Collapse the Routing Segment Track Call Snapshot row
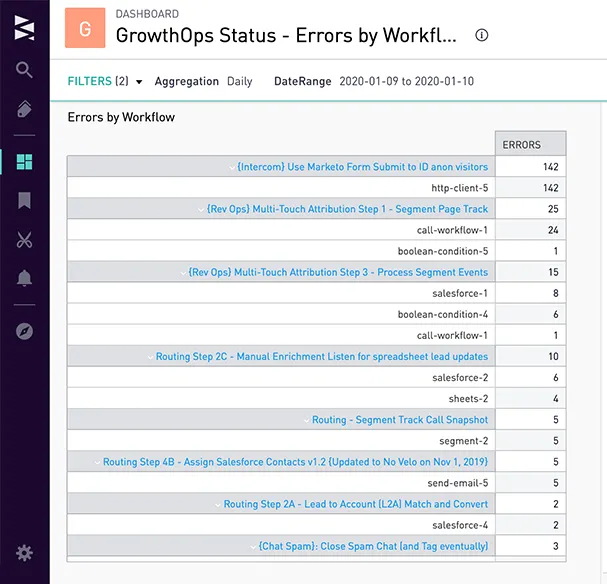The image size is (607, 584). pyautogui.click(x=307, y=420)
